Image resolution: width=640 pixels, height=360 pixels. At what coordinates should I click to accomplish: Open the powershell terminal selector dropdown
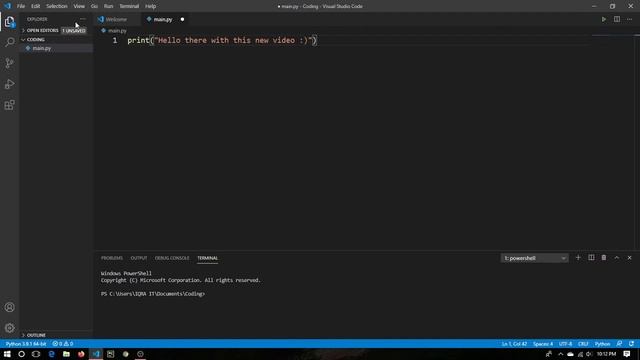coord(534,258)
